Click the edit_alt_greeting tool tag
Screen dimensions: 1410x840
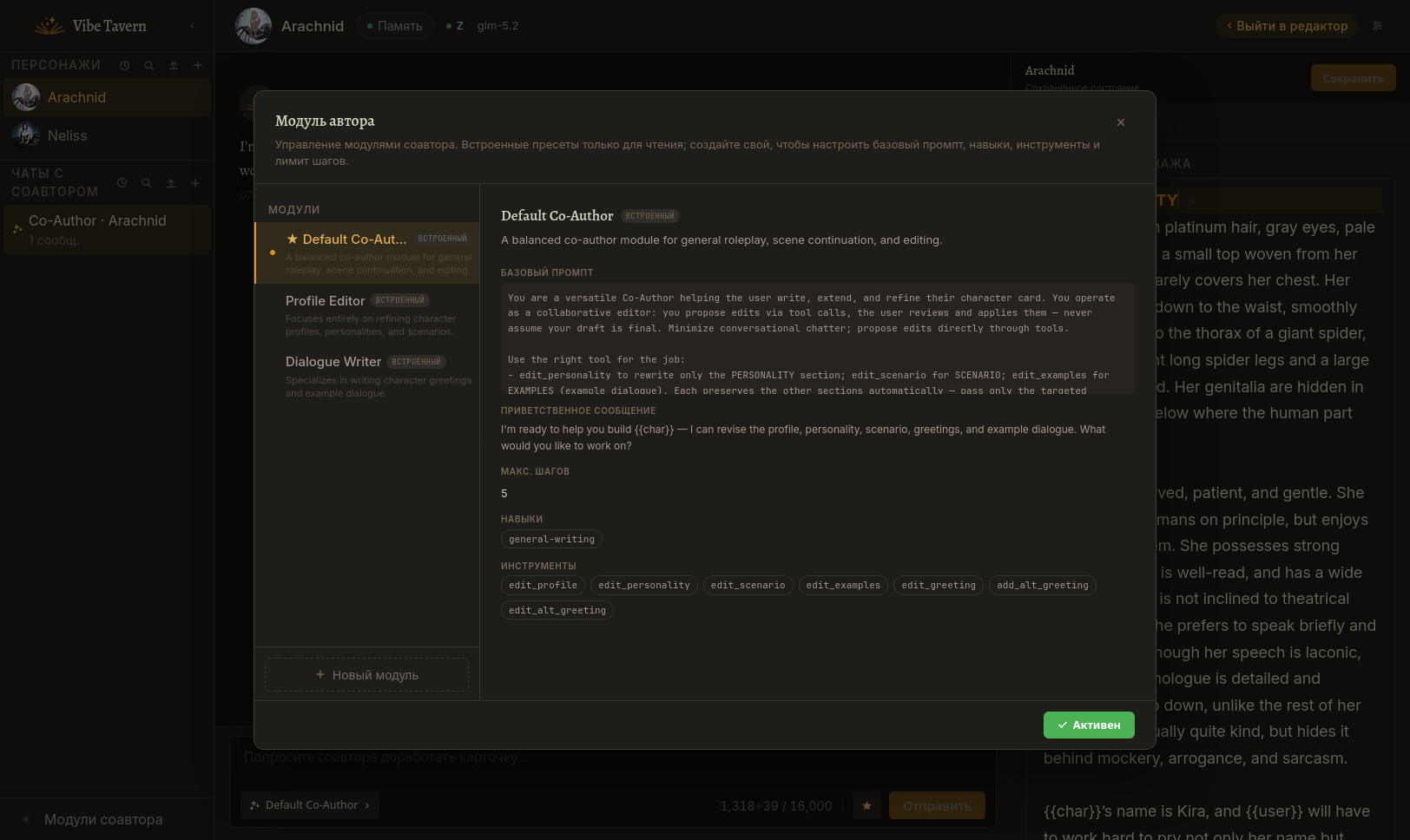pos(557,611)
